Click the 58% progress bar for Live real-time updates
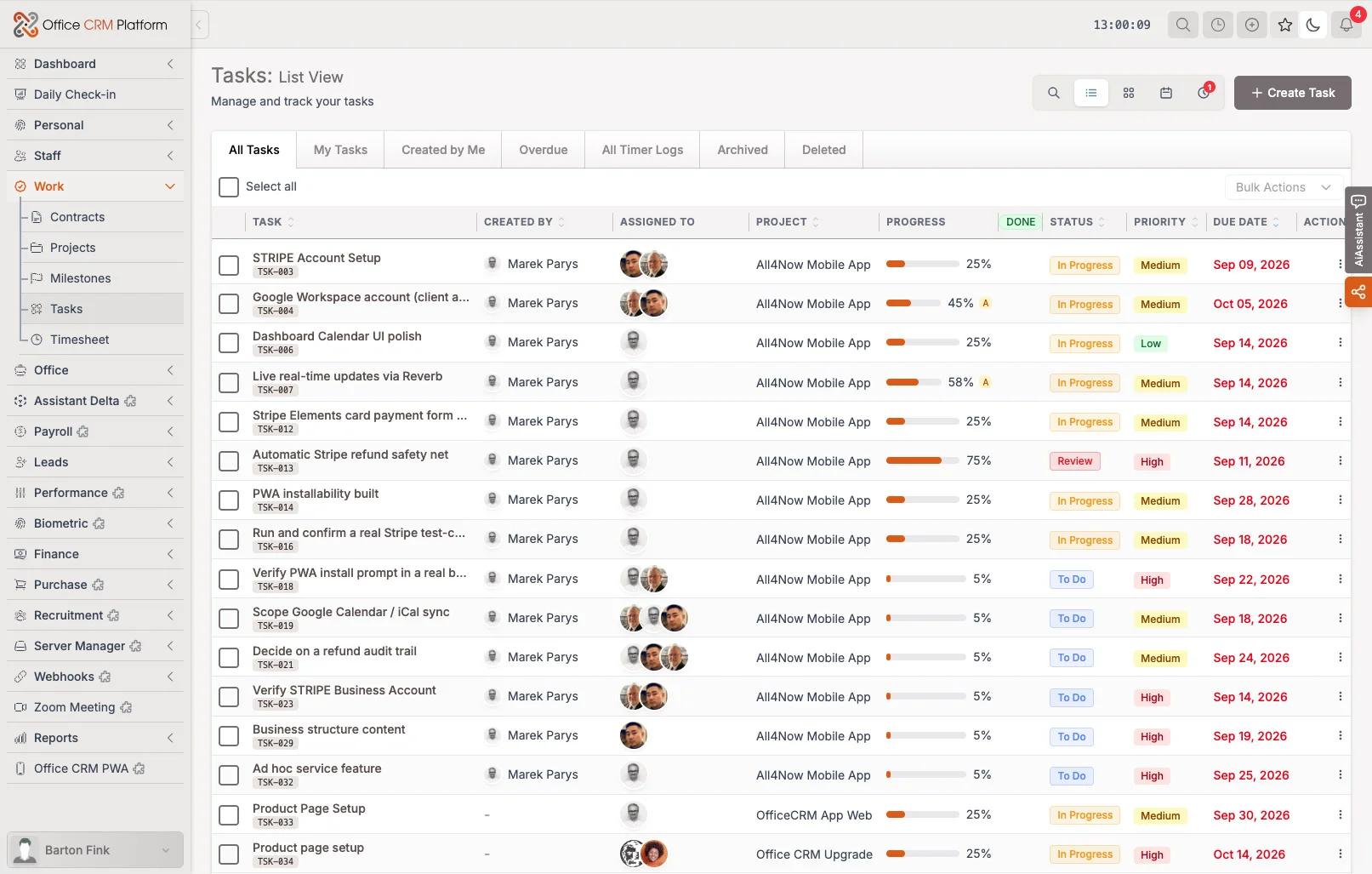The width and height of the screenshot is (1372, 874). pos(913,382)
